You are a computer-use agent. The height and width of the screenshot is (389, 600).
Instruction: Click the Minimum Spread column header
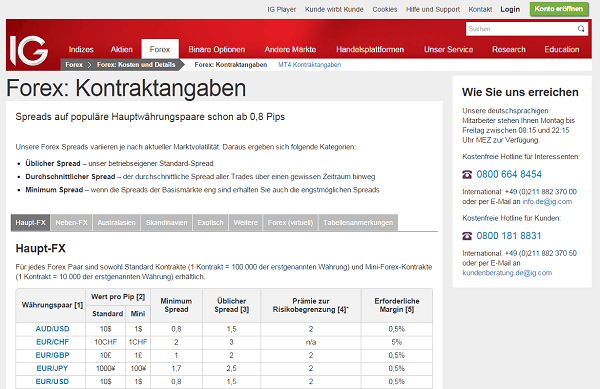[176, 305]
